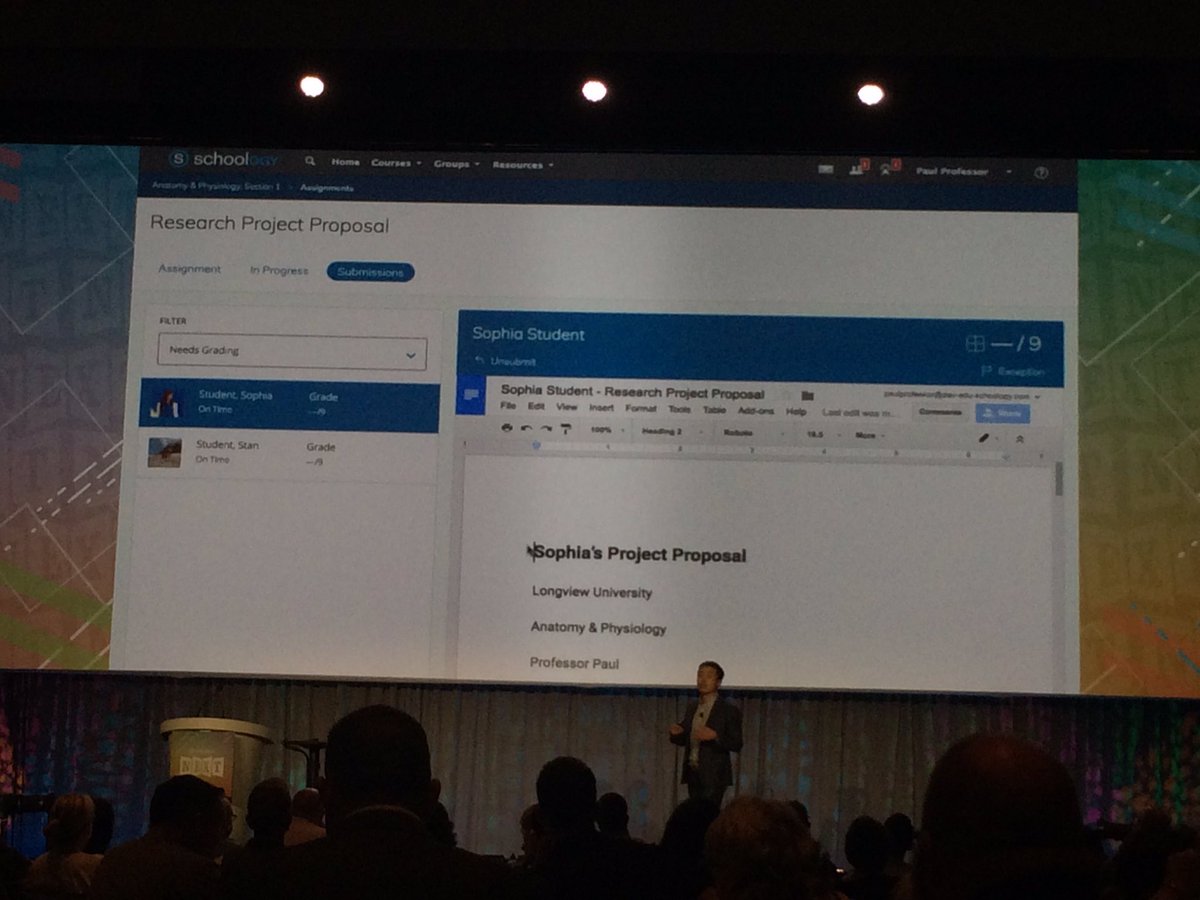Switch to the In Progress tab

pyautogui.click(x=279, y=270)
